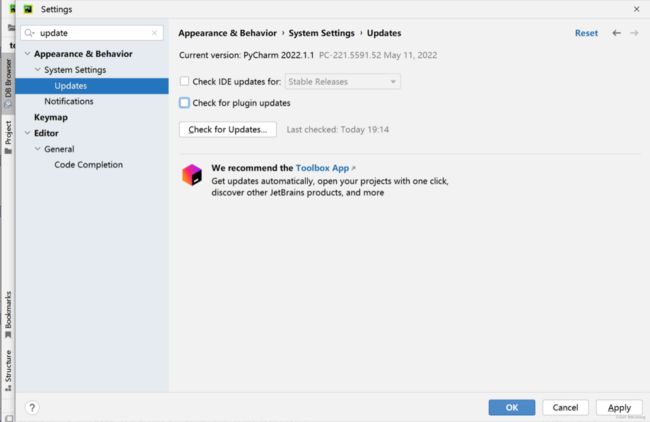The width and height of the screenshot is (650, 422).
Task: Close the Settings dialog
Action: tap(636, 9)
